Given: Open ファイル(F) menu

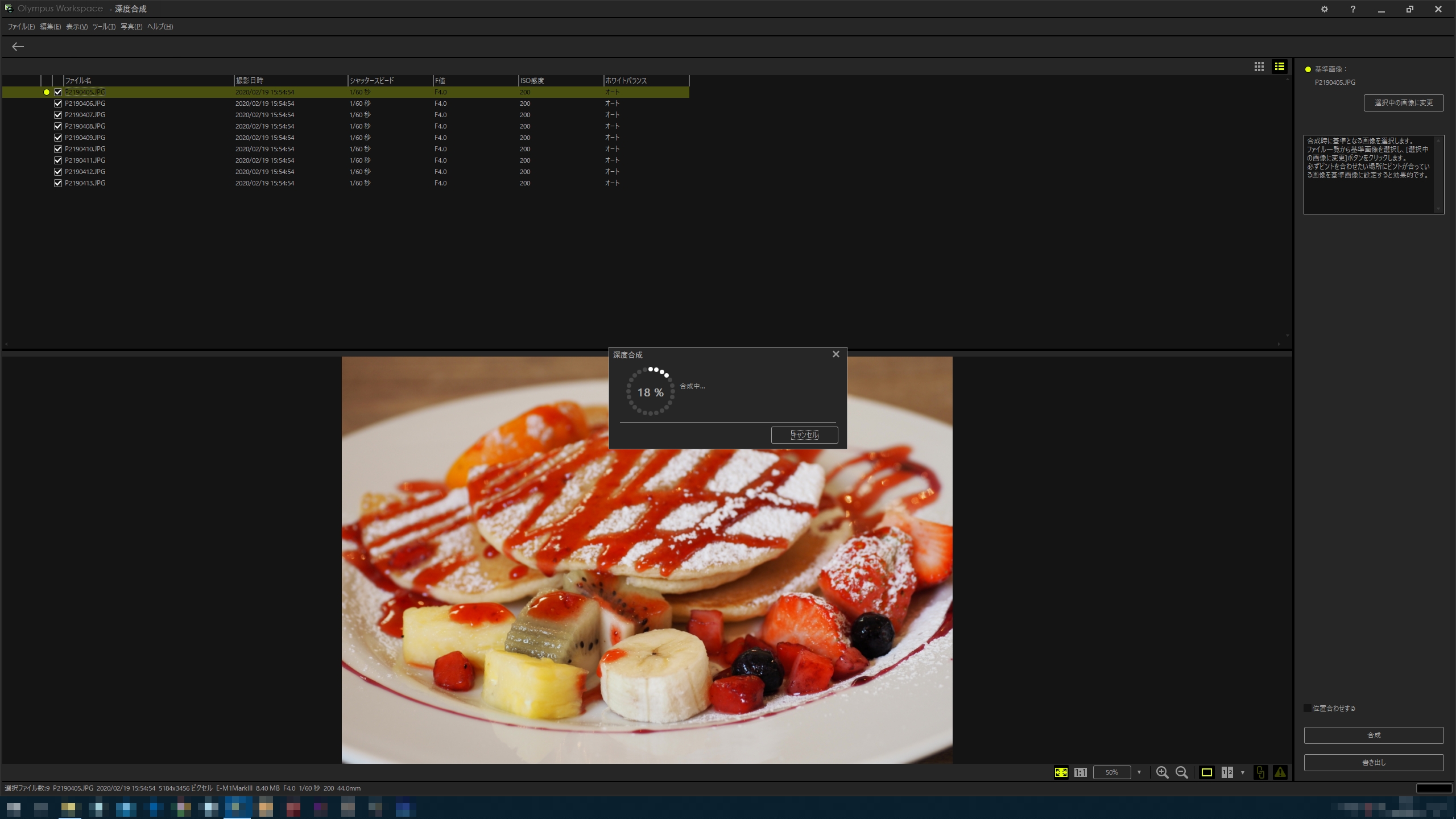Looking at the screenshot, I should [x=21, y=27].
